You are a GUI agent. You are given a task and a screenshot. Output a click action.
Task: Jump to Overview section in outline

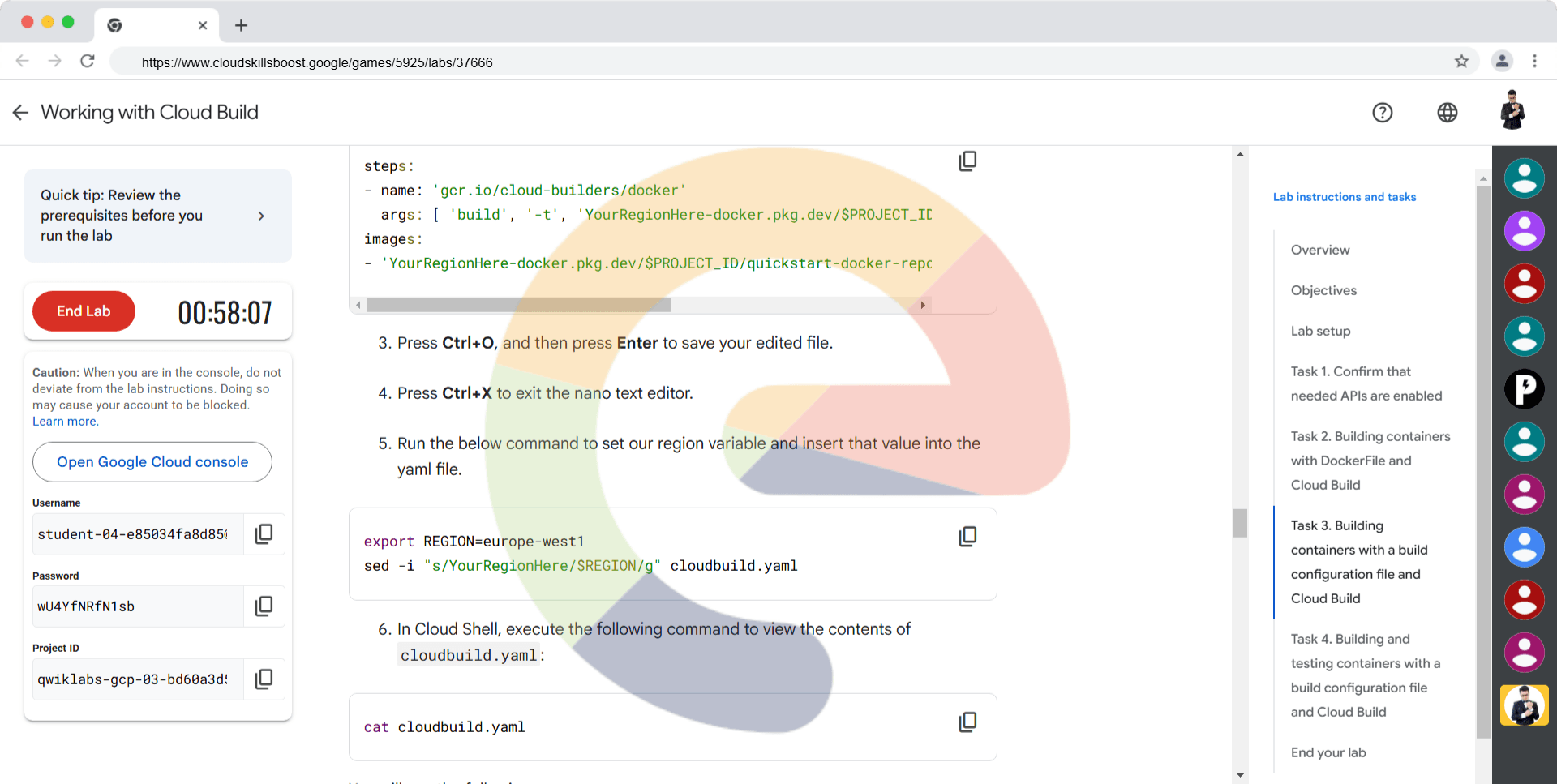coord(1320,250)
